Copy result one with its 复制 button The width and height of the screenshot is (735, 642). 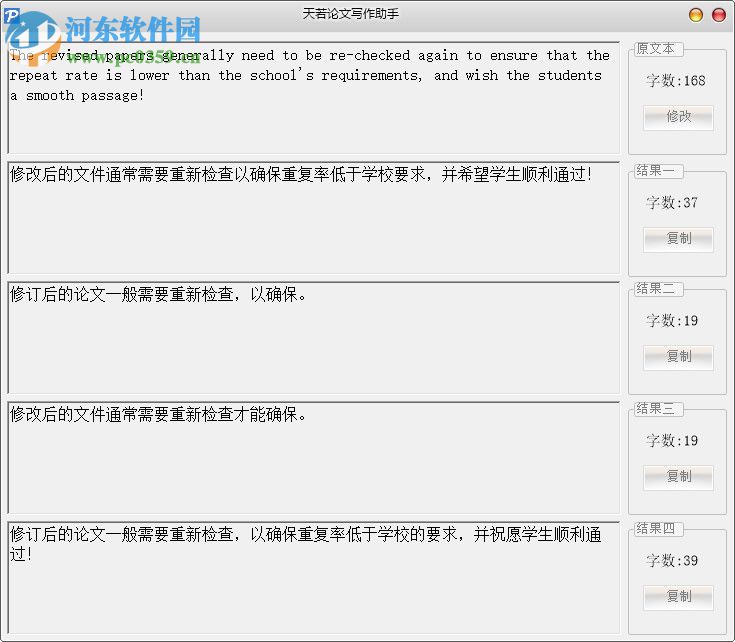click(678, 239)
